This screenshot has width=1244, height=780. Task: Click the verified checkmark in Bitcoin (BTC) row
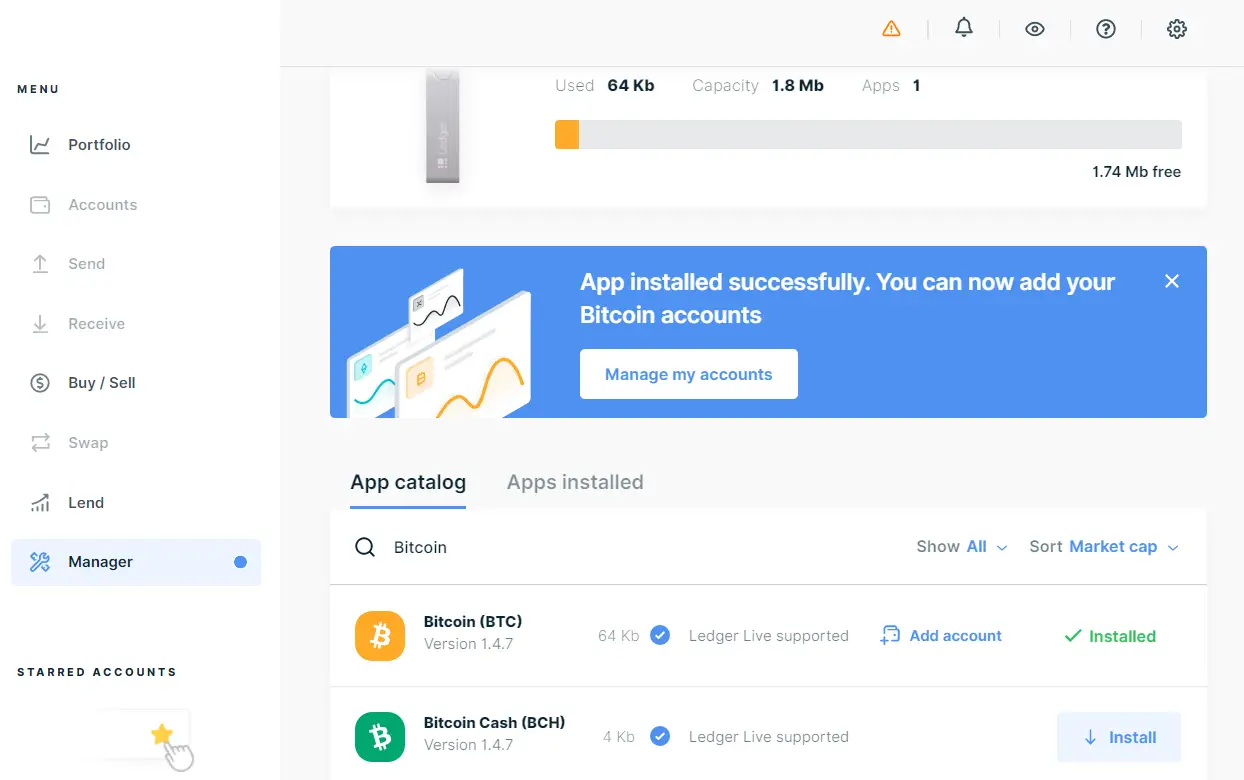click(660, 635)
